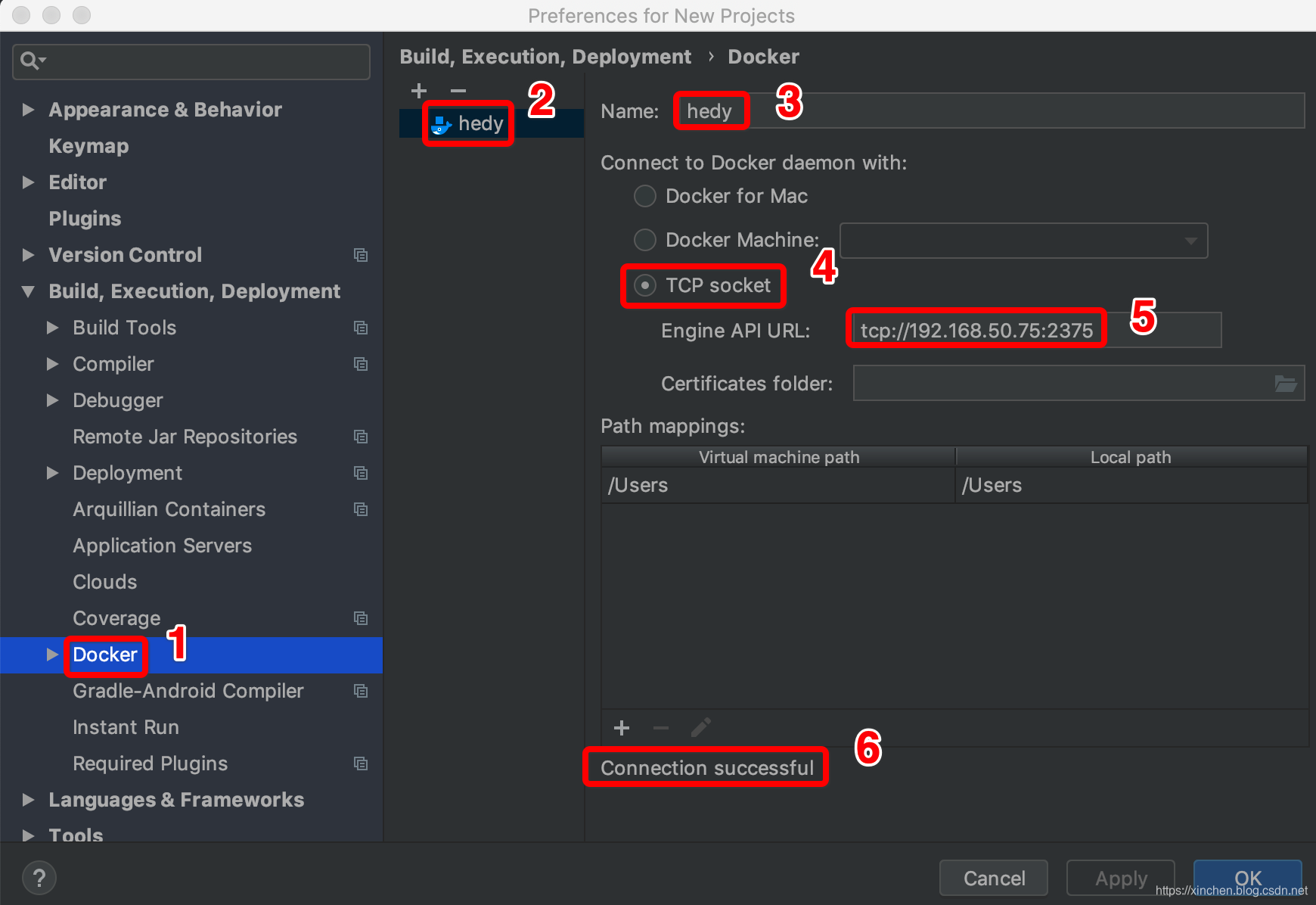This screenshot has height=905, width=1316.
Task: Browse for certificates folder icon
Action: click(x=1285, y=384)
